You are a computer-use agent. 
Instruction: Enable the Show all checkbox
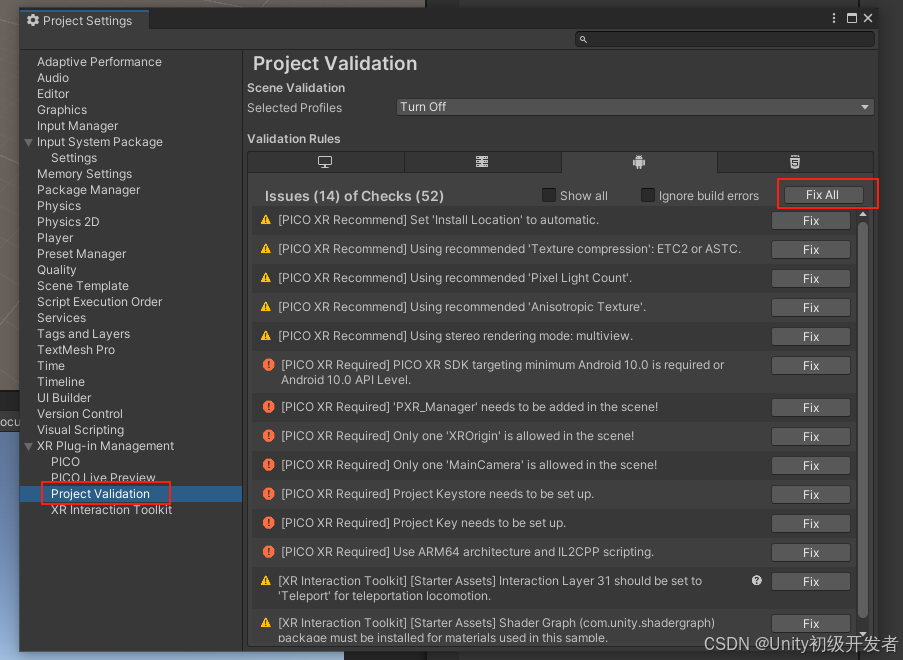[x=549, y=195]
